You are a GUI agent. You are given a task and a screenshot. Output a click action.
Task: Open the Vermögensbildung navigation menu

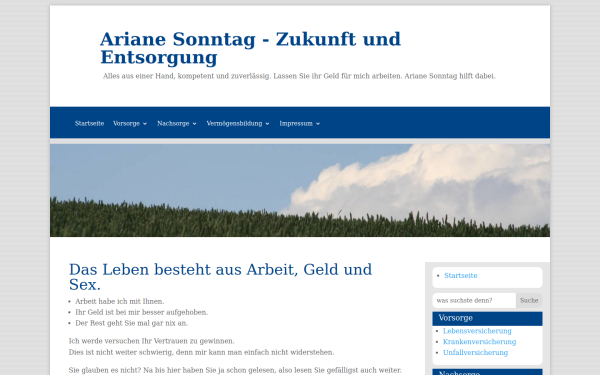234,124
